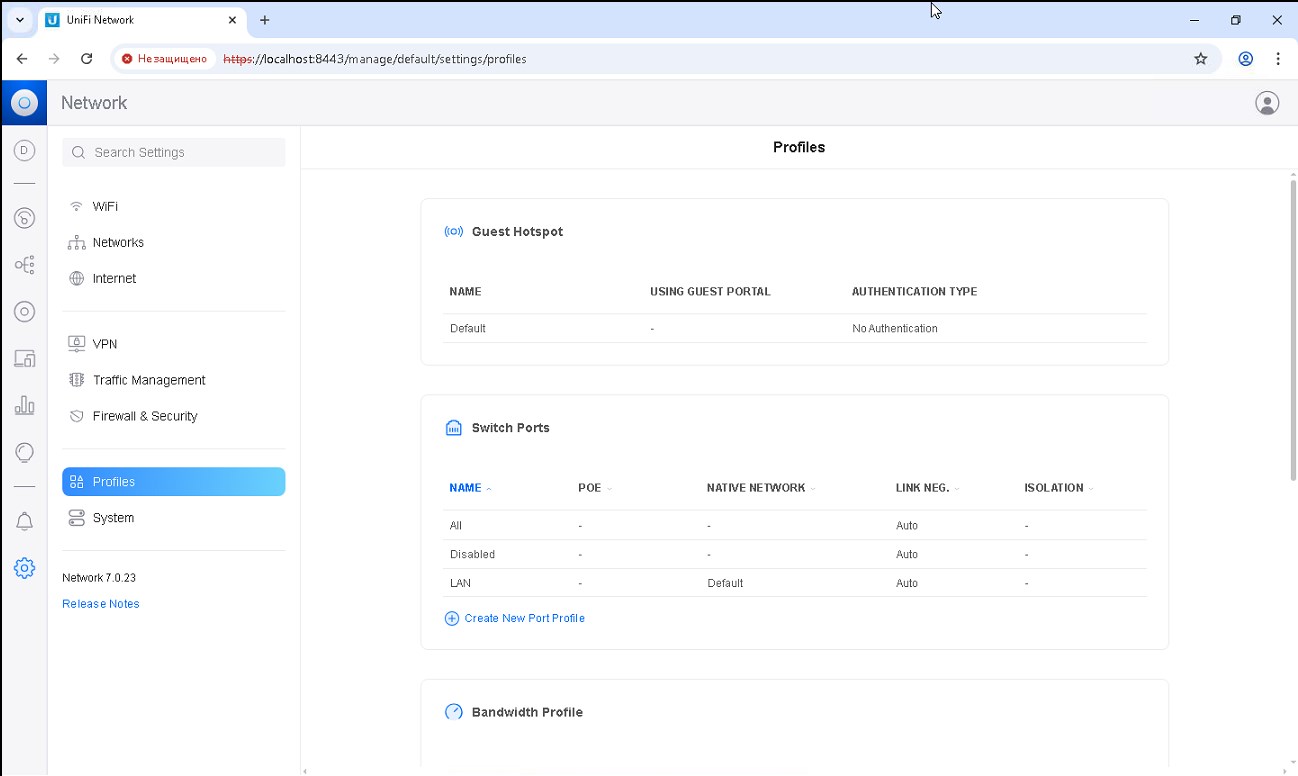
Task: Click the Guest Hotspot section icon
Action: point(454,231)
